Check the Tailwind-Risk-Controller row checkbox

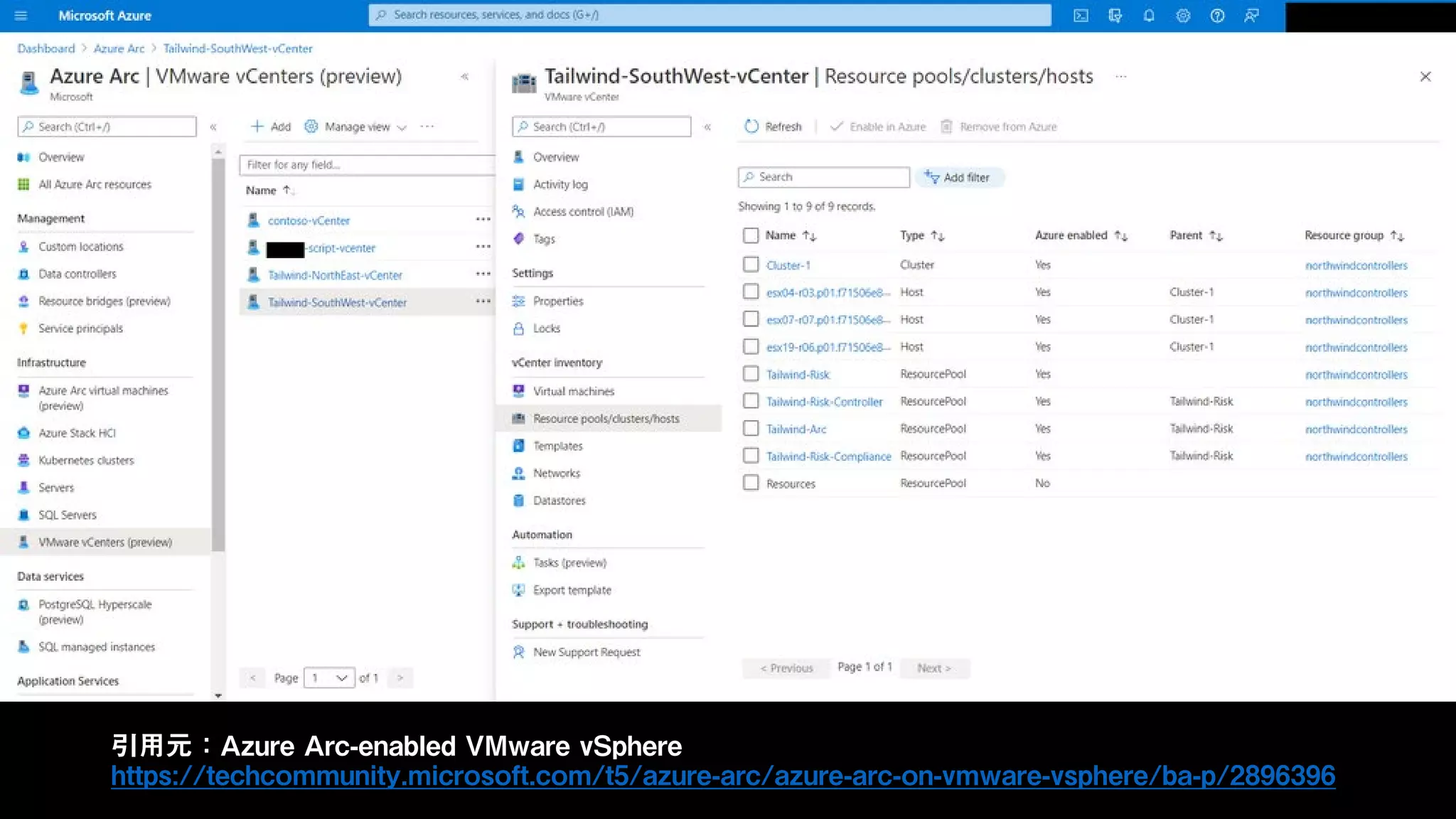point(751,401)
